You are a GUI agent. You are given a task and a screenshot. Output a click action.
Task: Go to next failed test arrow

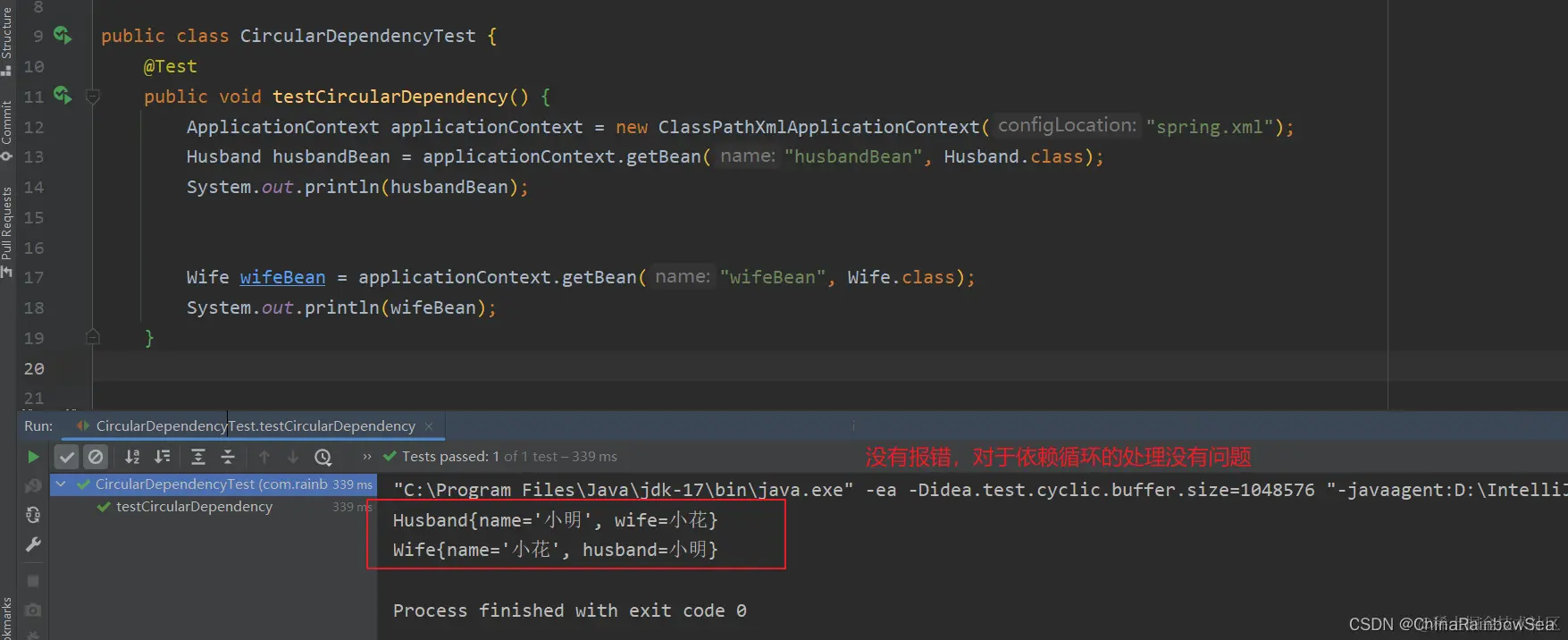(293, 457)
